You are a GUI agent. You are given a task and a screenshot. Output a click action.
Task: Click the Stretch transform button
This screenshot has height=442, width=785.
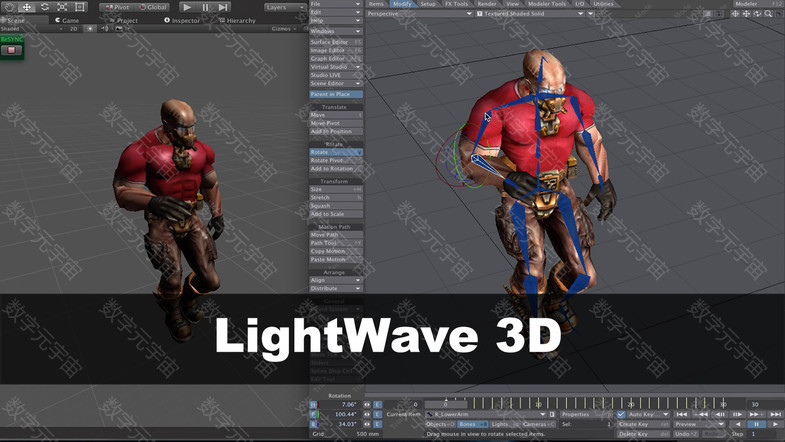coord(335,198)
